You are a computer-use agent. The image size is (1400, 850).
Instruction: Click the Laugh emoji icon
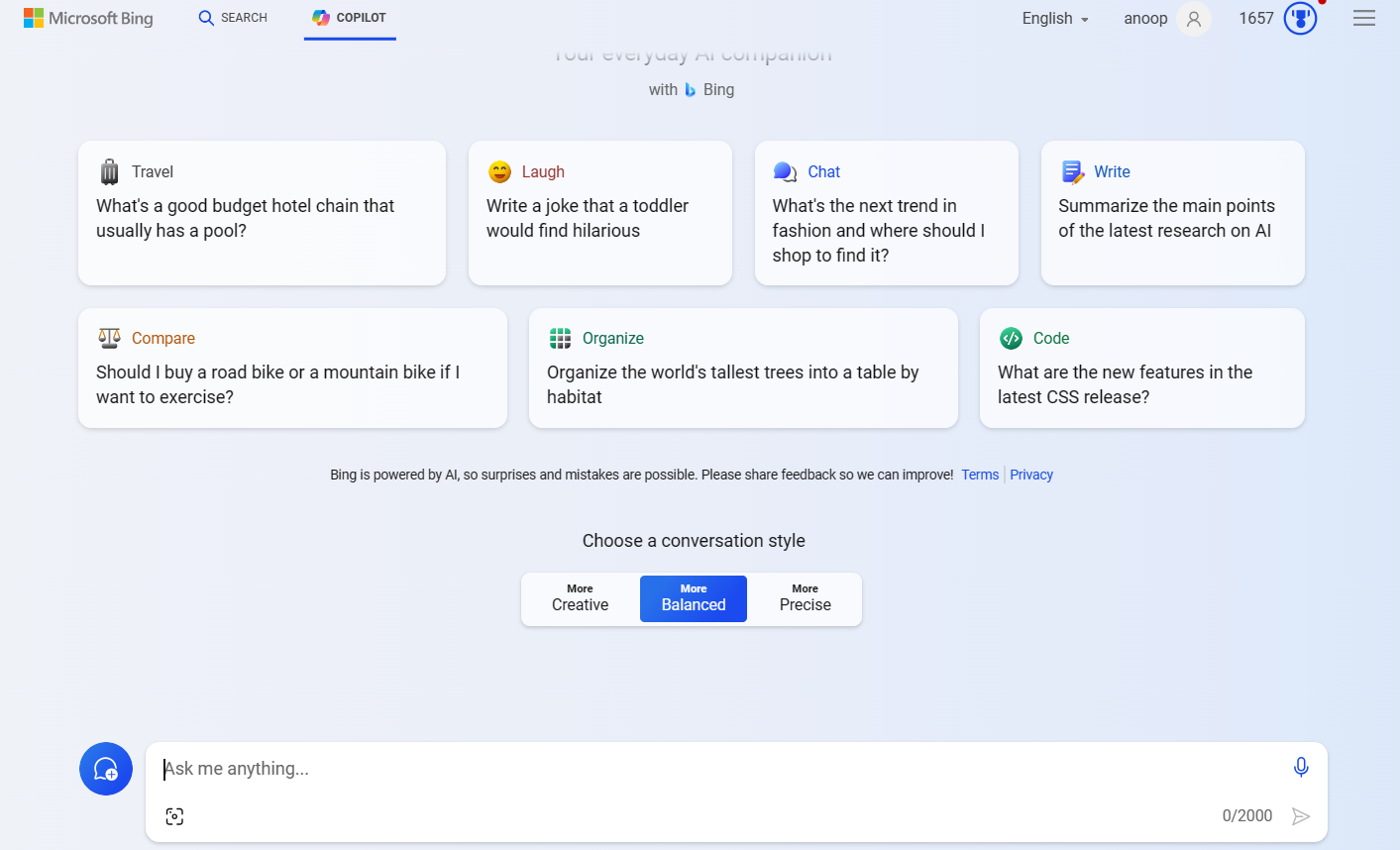click(499, 172)
